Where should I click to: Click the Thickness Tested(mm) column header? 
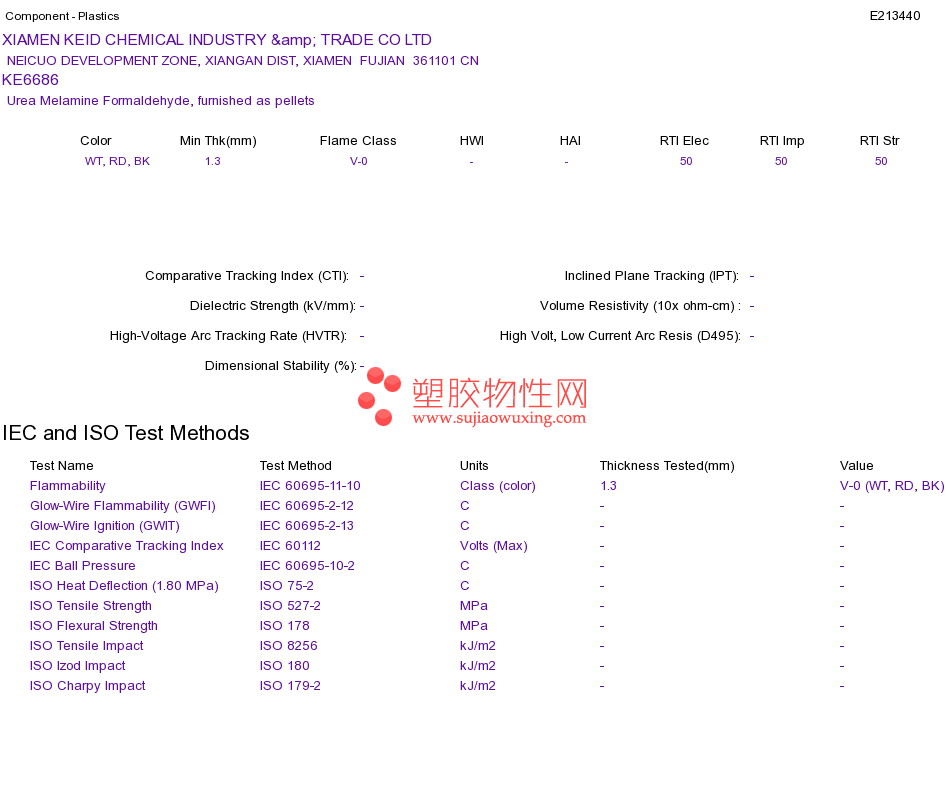[667, 466]
